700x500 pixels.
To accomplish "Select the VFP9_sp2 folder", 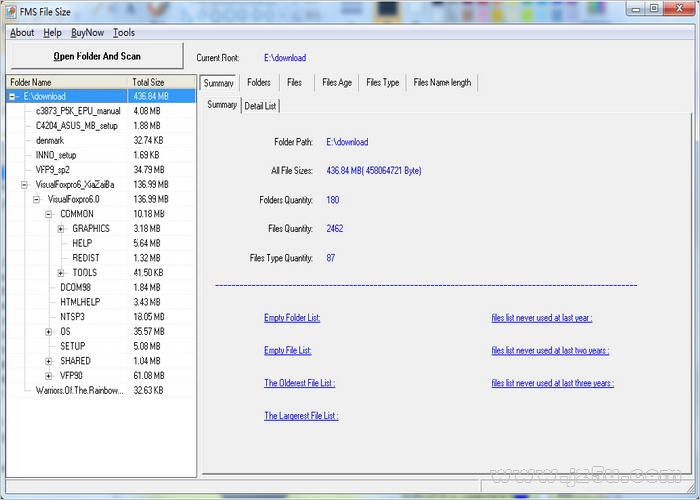I will pyautogui.click(x=53, y=170).
